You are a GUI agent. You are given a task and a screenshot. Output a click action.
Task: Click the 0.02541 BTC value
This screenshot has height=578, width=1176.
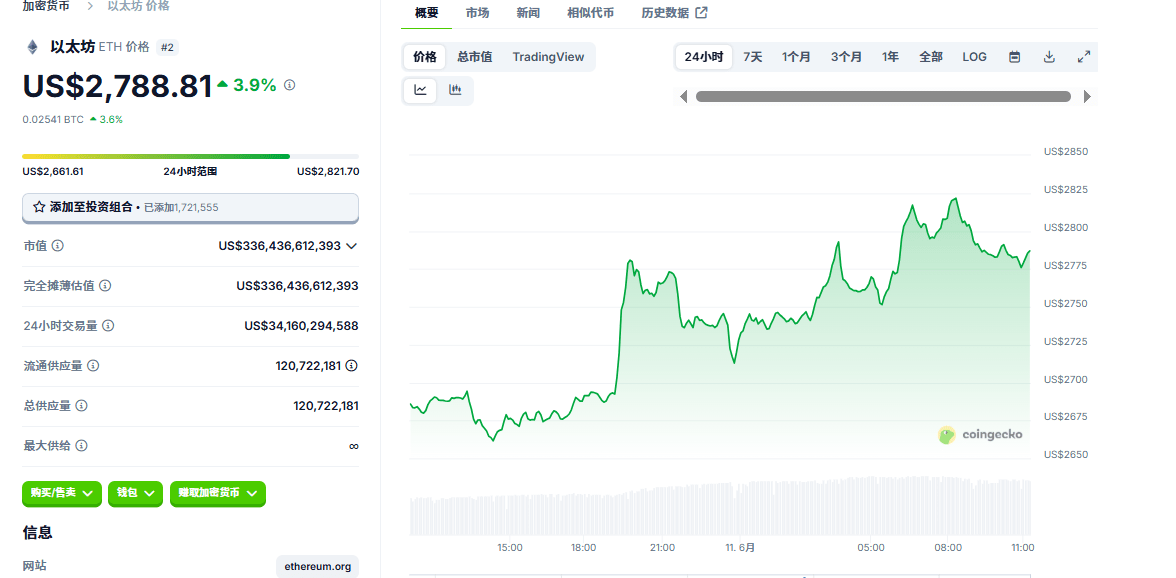[x=53, y=119]
